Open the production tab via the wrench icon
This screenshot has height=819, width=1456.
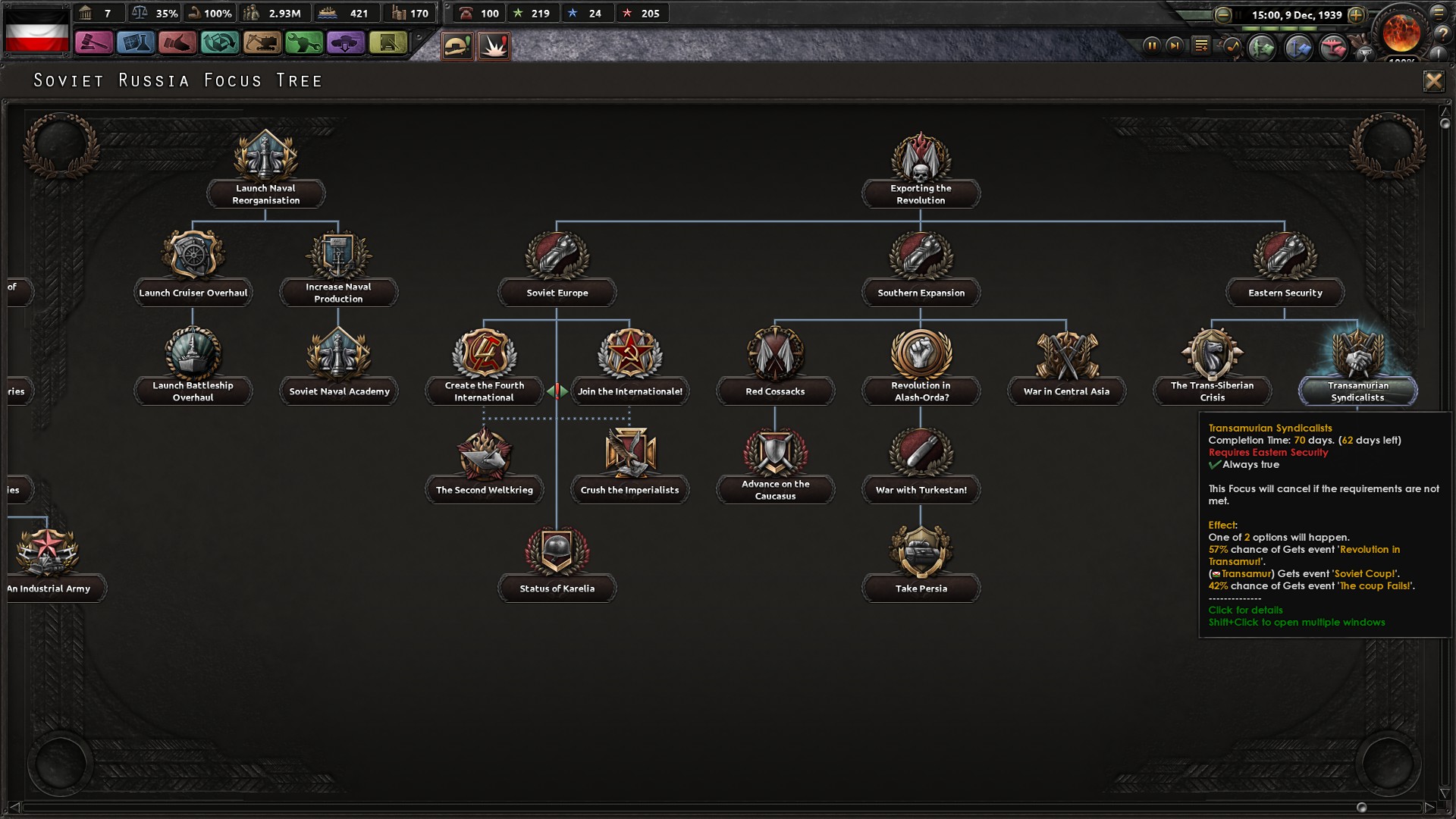(303, 43)
